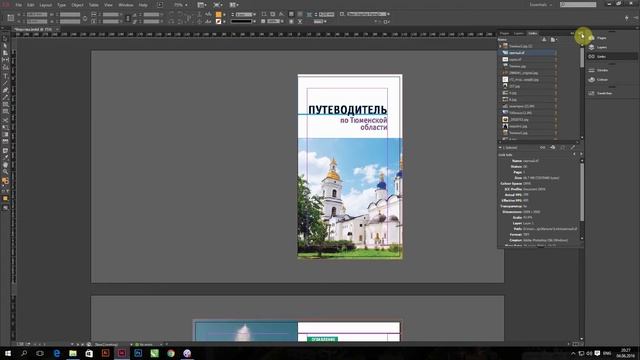Click the Go to Bridge icon
This screenshot has width=640, height=360.
tap(160, 5)
